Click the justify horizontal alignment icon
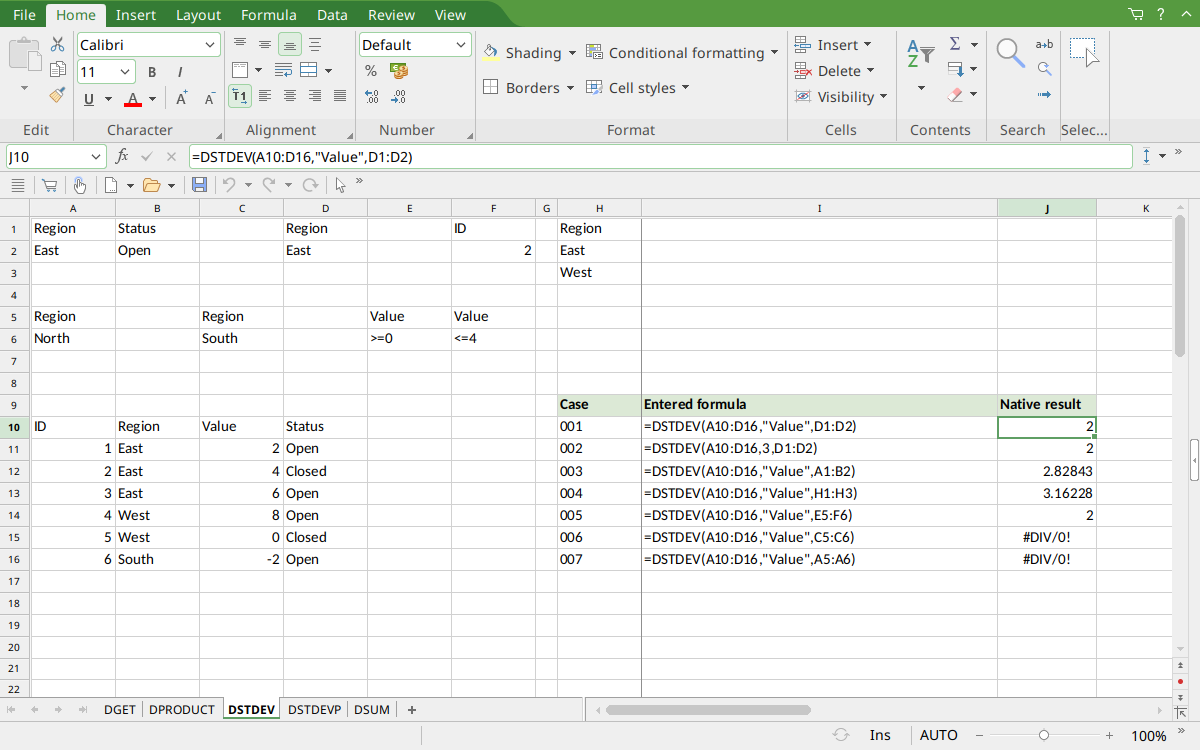 pyautogui.click(x=340, y=96)
